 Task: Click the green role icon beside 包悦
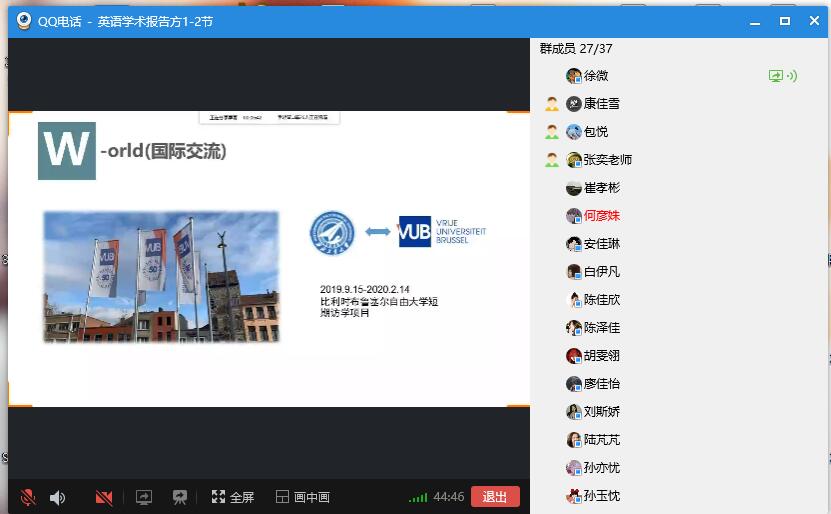[x=551, y=132]
